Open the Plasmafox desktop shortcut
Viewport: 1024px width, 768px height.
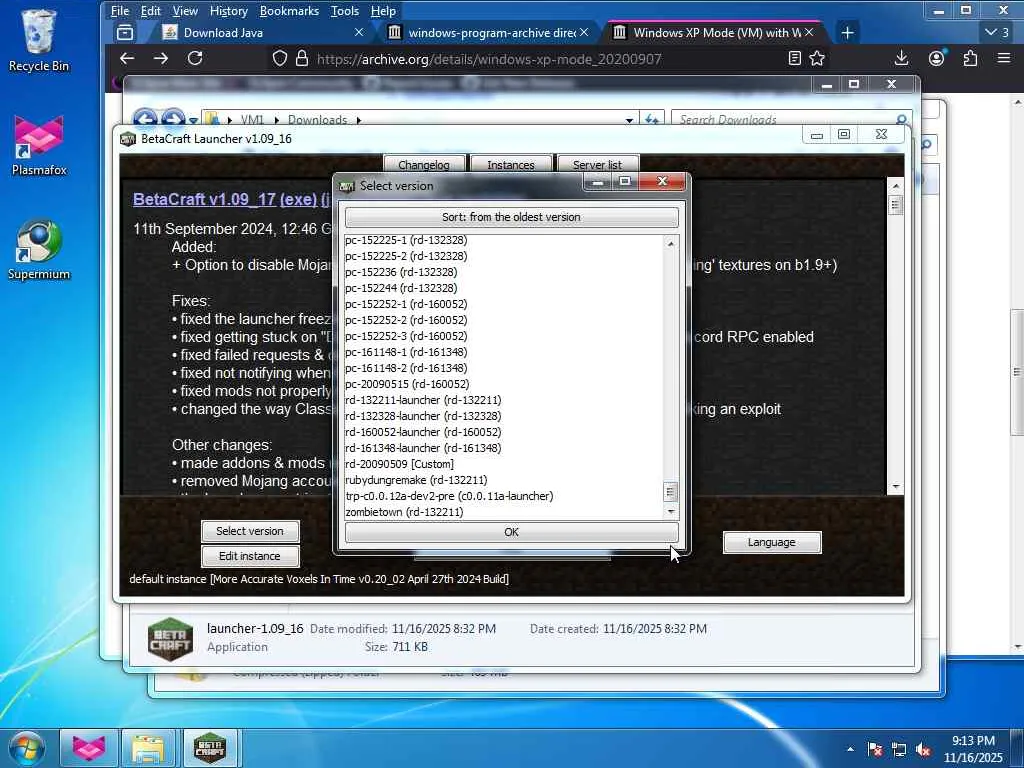[39, 146]
